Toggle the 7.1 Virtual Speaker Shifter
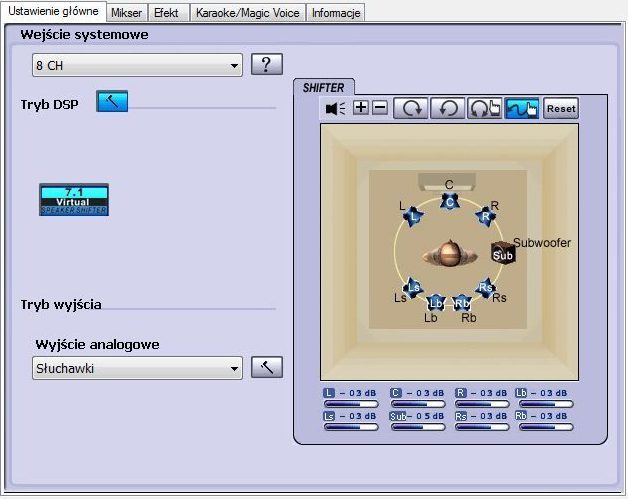Screen dimensions: 628x499 (x=74, y=200)
